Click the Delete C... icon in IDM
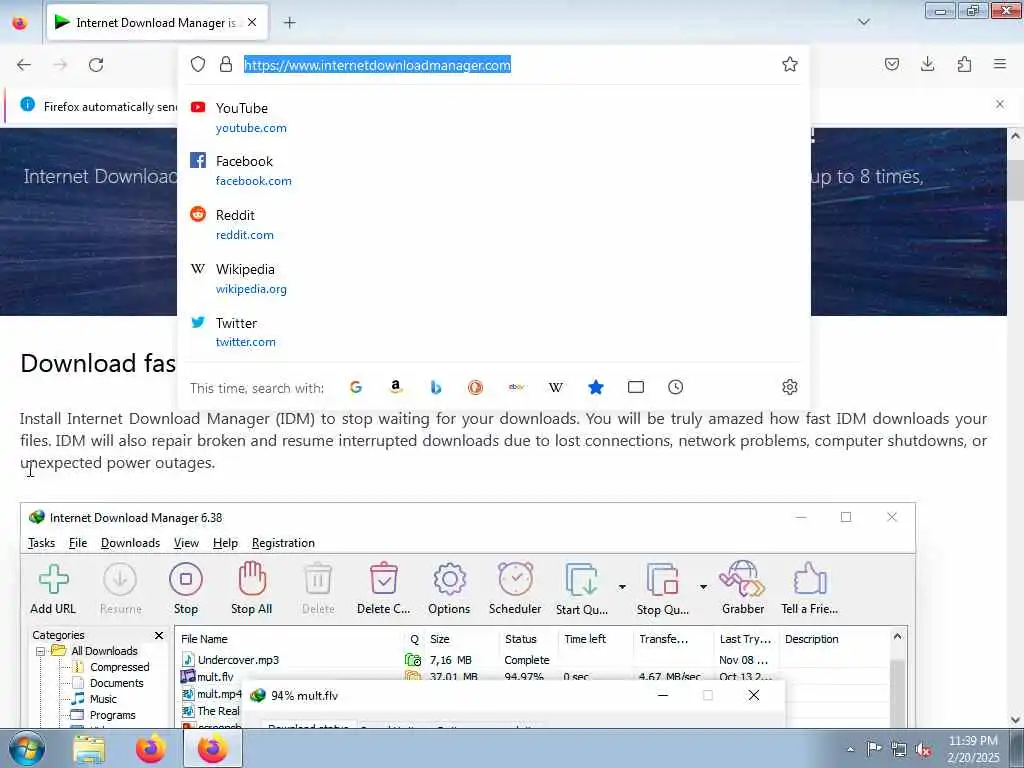 coord(383,579)
